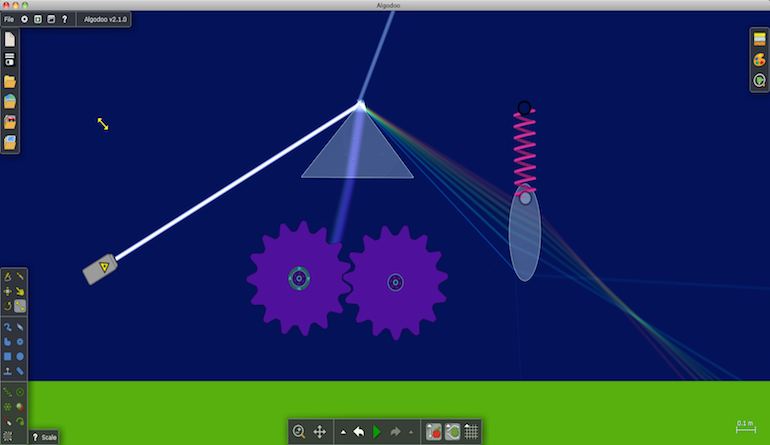Viewport: 770px width, 445px height.
Task: Select the Spring tool
Action: [x=7, y=392]
